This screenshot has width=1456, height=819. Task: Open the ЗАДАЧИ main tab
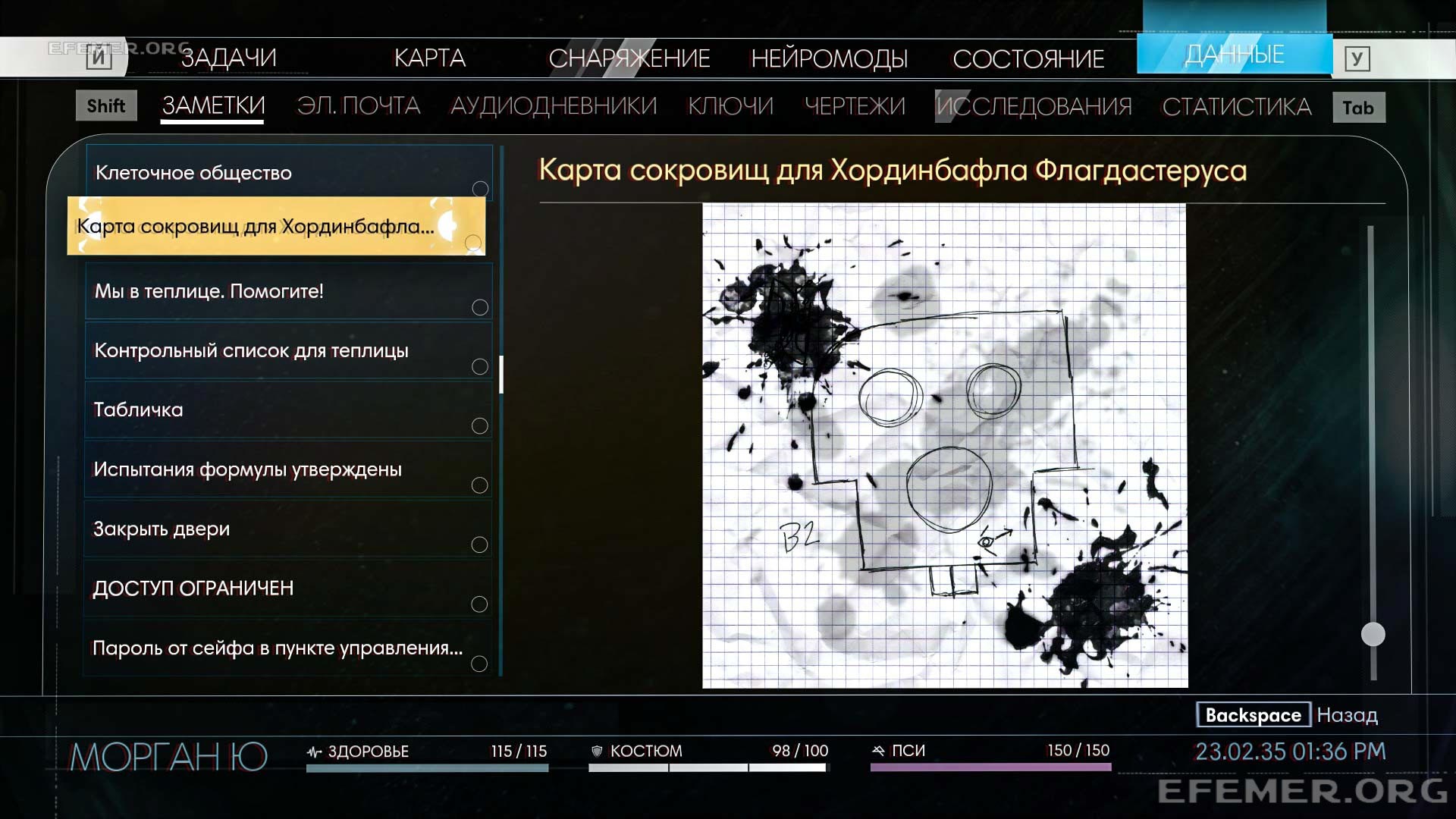[228, 58]
